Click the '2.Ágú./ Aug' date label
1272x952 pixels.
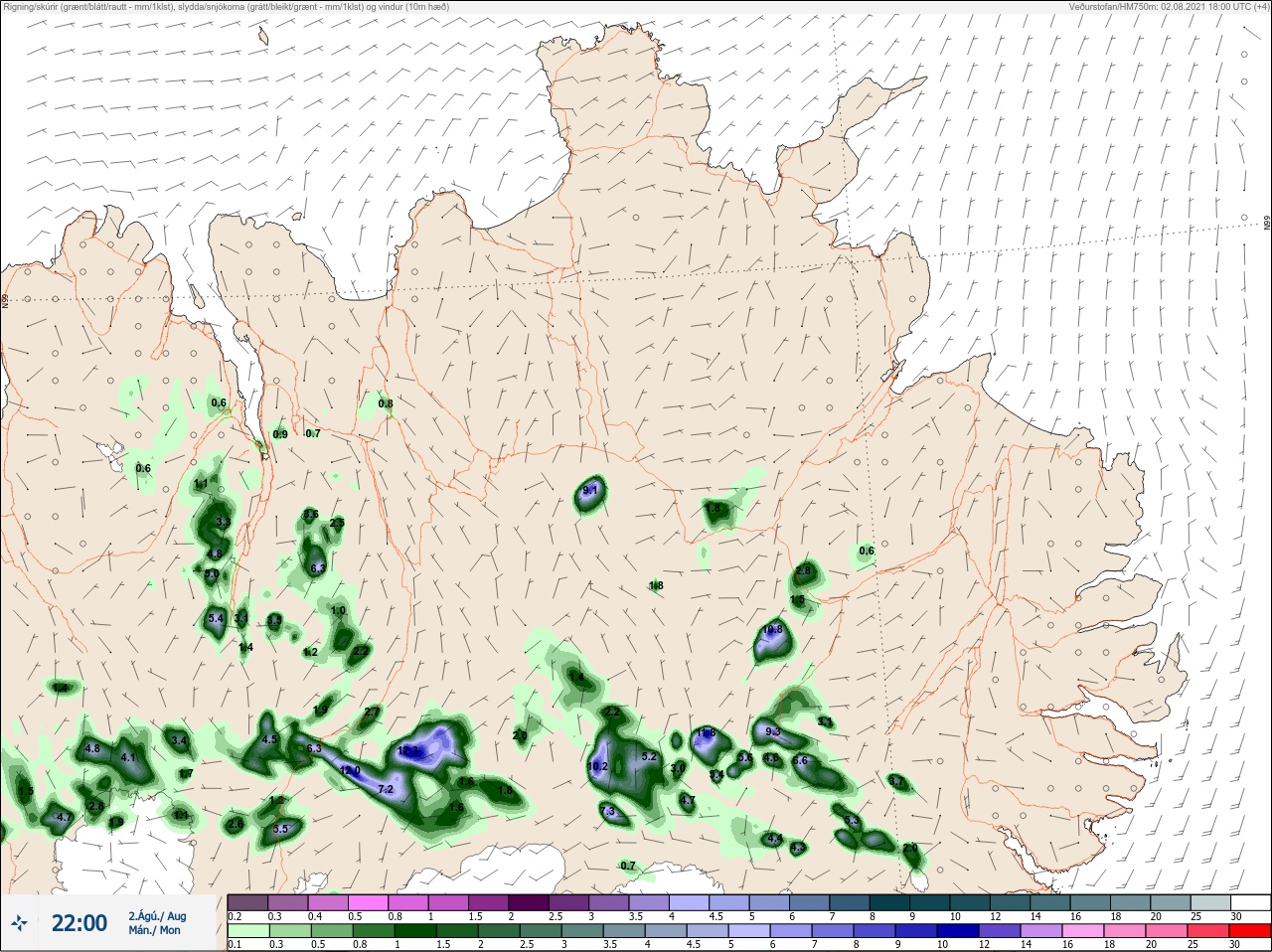[157, 916]
